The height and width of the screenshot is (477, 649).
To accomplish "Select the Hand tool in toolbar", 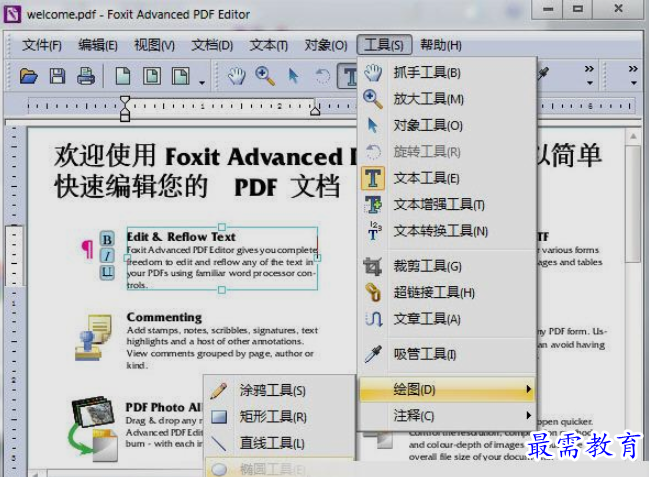I will click(x=237, y=76).
